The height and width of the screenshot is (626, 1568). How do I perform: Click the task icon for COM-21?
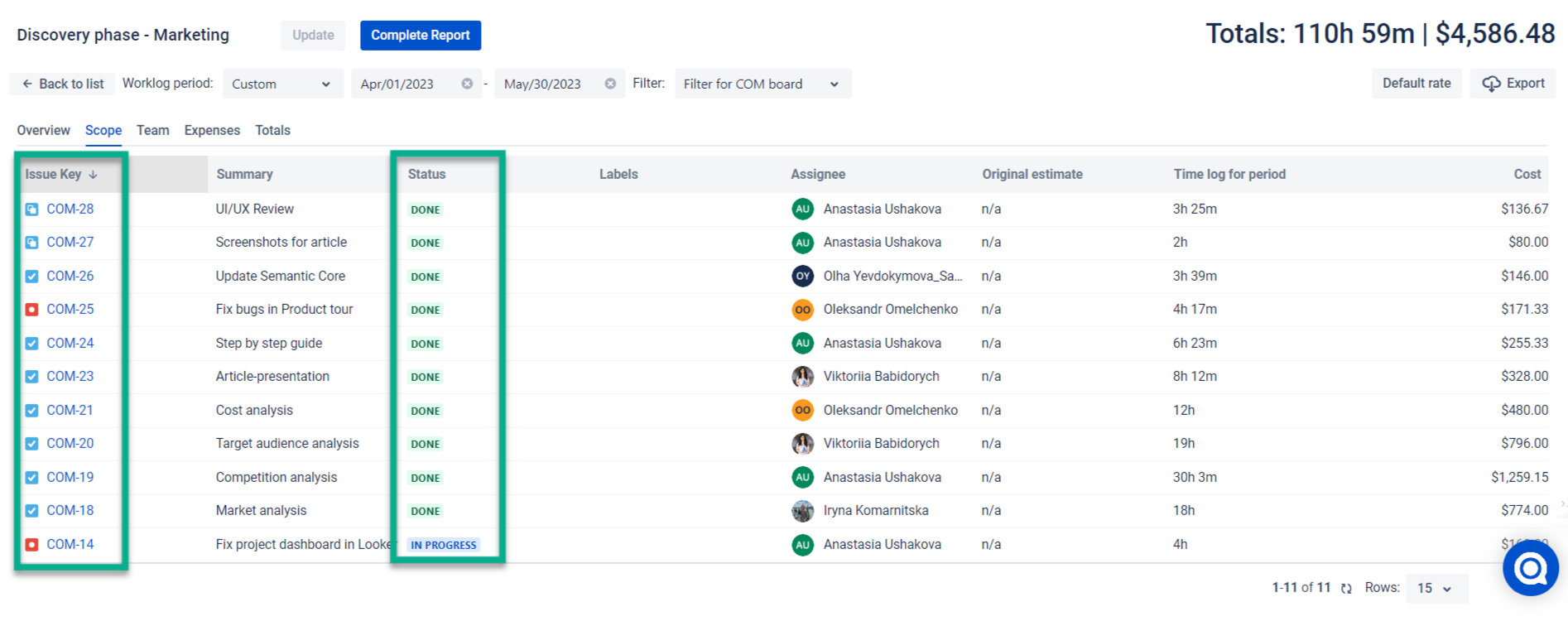pyautogui.click(x=31, y=411)
